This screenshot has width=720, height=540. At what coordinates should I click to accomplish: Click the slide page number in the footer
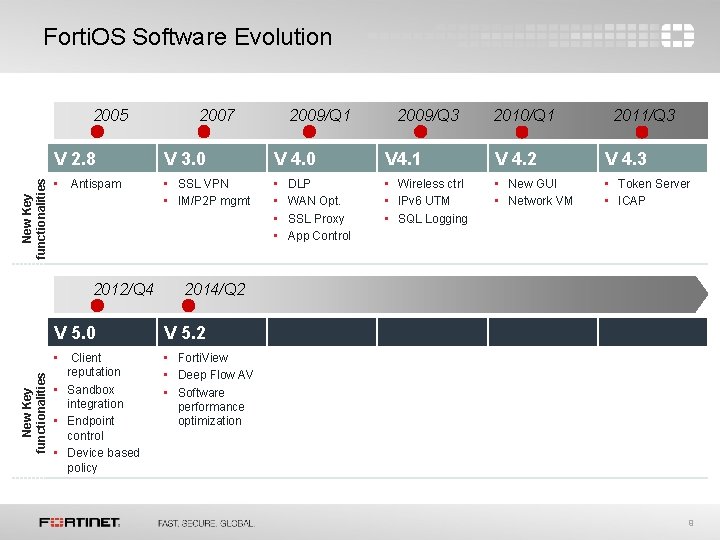(x=691, y=523)
